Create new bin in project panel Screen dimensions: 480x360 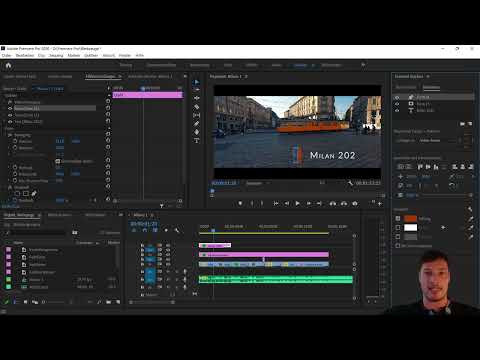click(x=109, y=302)
